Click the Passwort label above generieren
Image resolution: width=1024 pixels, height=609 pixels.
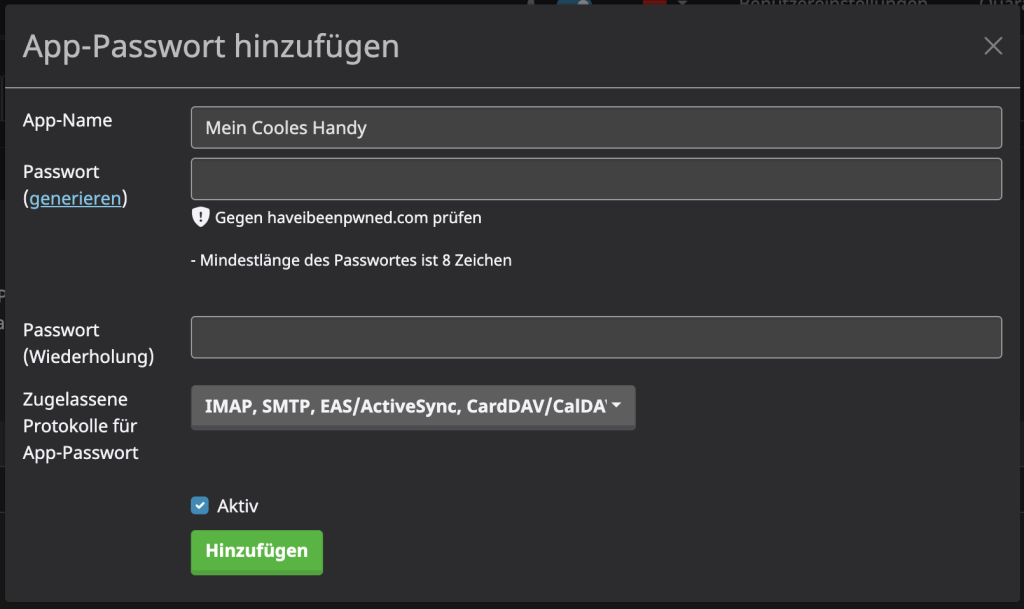(61, 172)
